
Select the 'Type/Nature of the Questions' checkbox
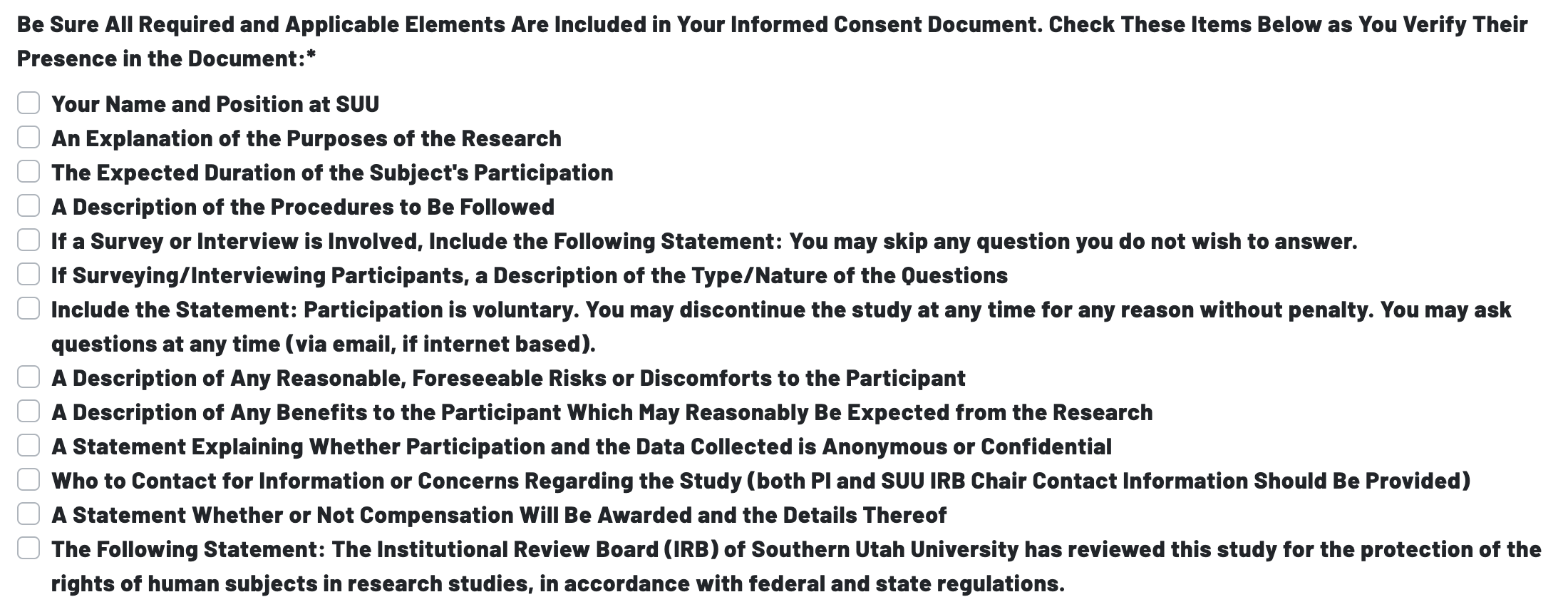click(x=29, y=274)
